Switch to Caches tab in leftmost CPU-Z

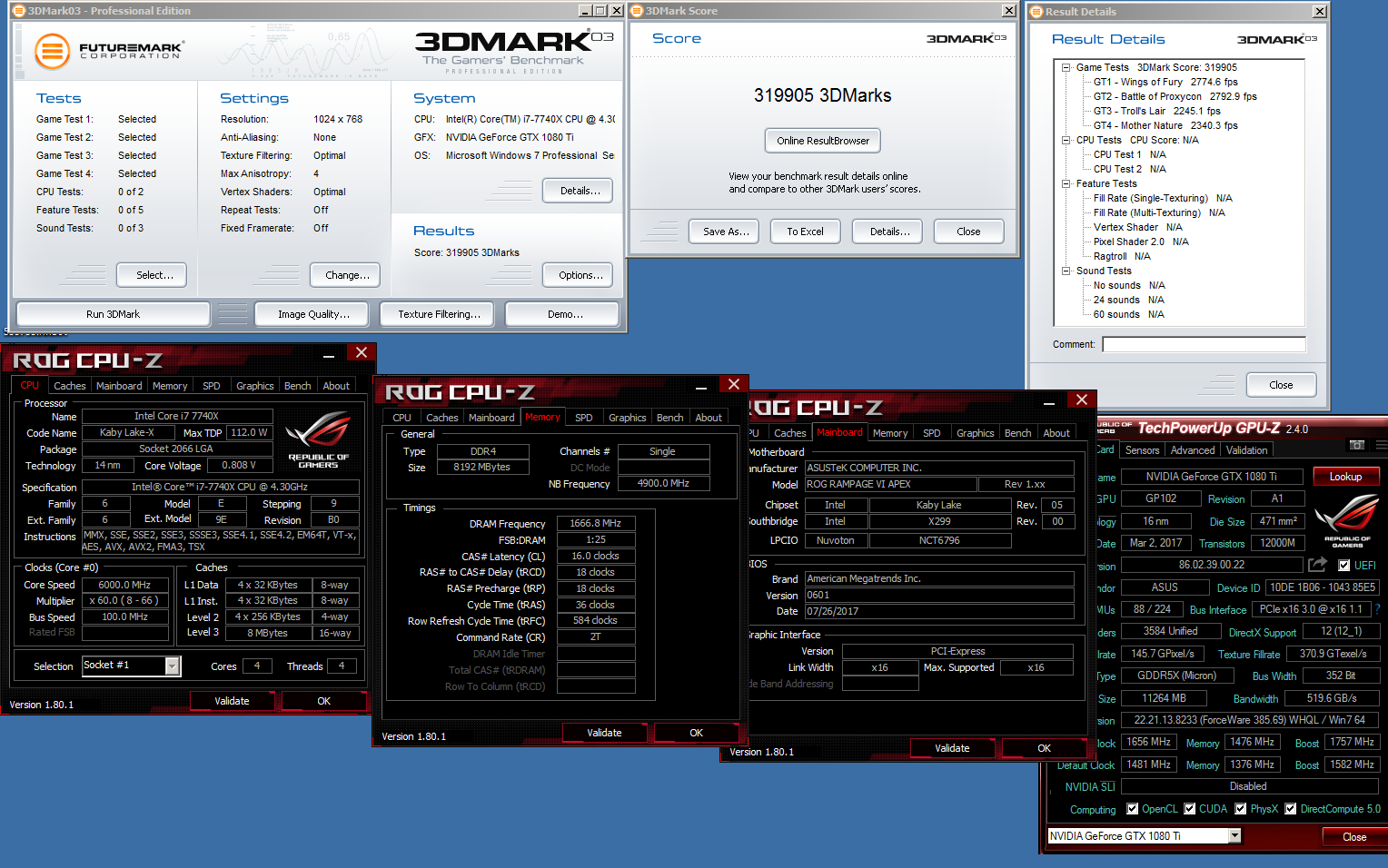pos(70,386)
